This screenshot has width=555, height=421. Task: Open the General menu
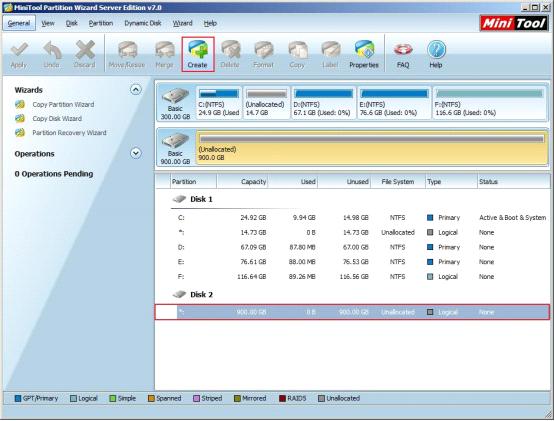[19, 23]
